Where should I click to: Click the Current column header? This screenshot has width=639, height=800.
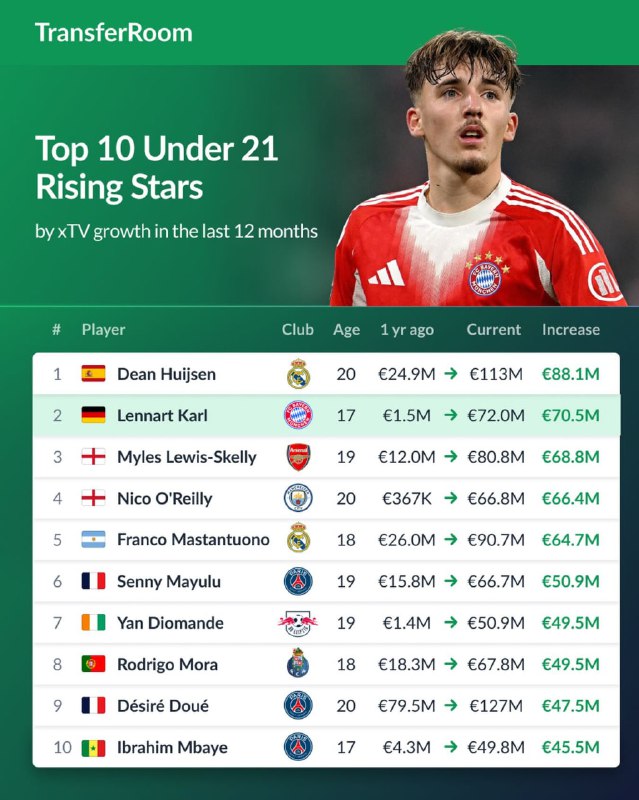point(493,329)
